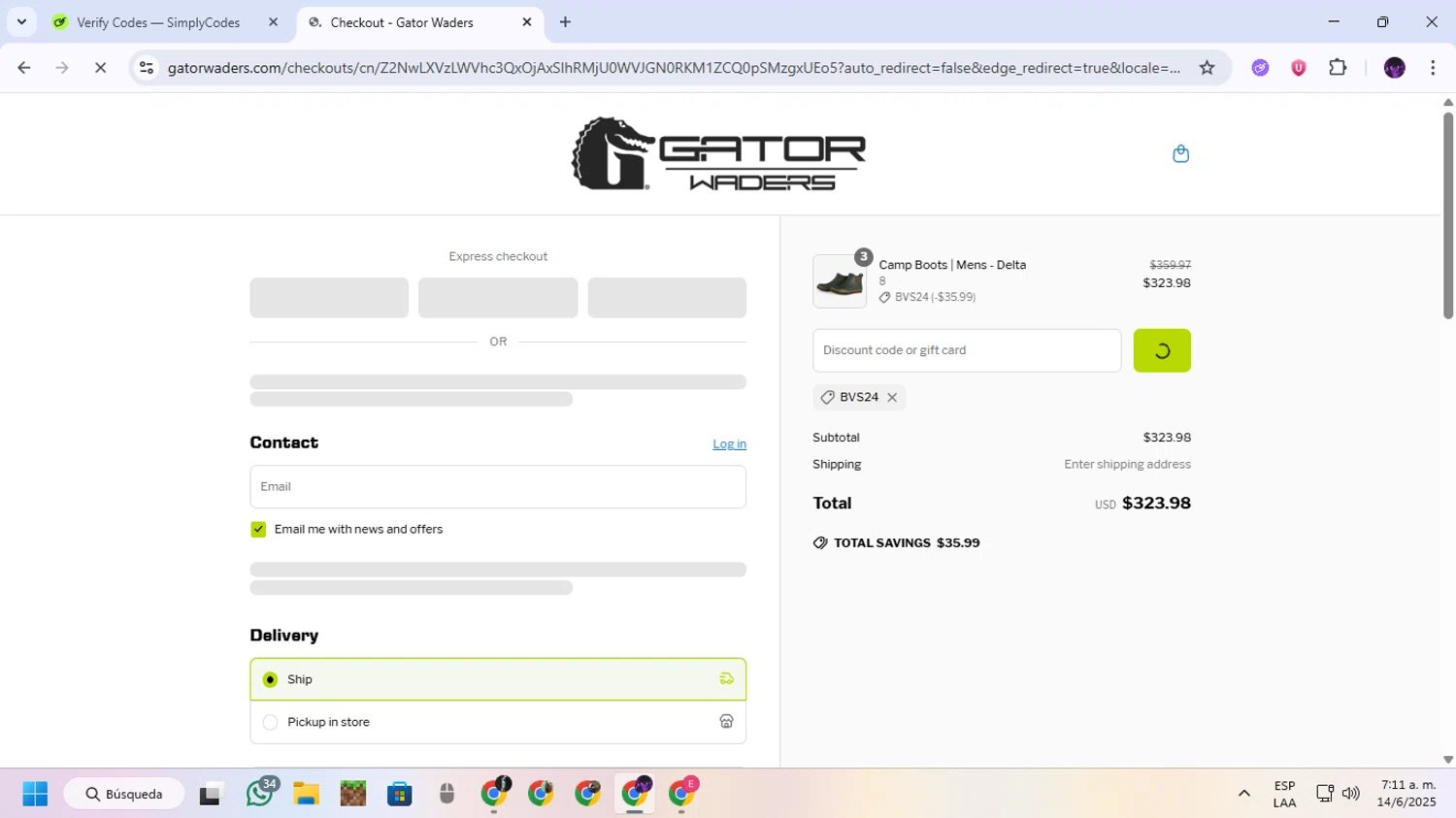Open the Windows Start menu
Screen dimensions: 1456x818
pos(35,794)
